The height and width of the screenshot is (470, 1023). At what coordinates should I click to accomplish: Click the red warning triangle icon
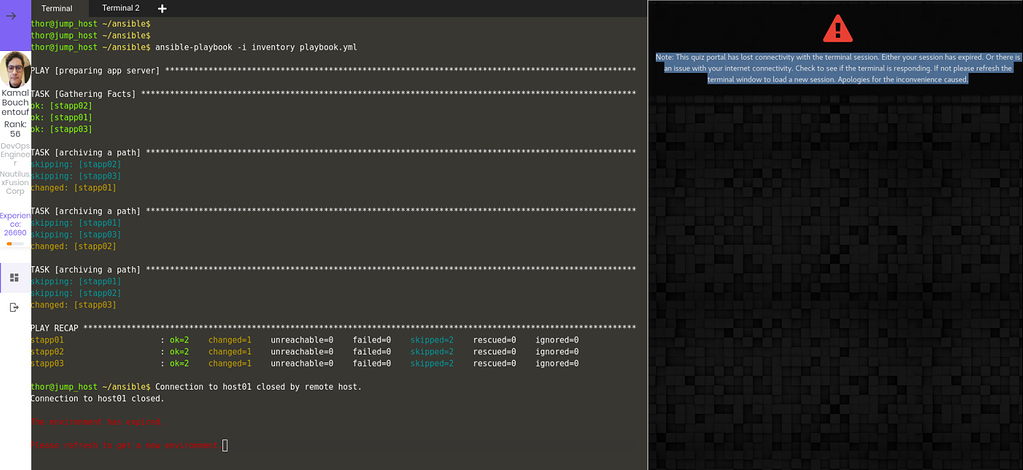837,28
